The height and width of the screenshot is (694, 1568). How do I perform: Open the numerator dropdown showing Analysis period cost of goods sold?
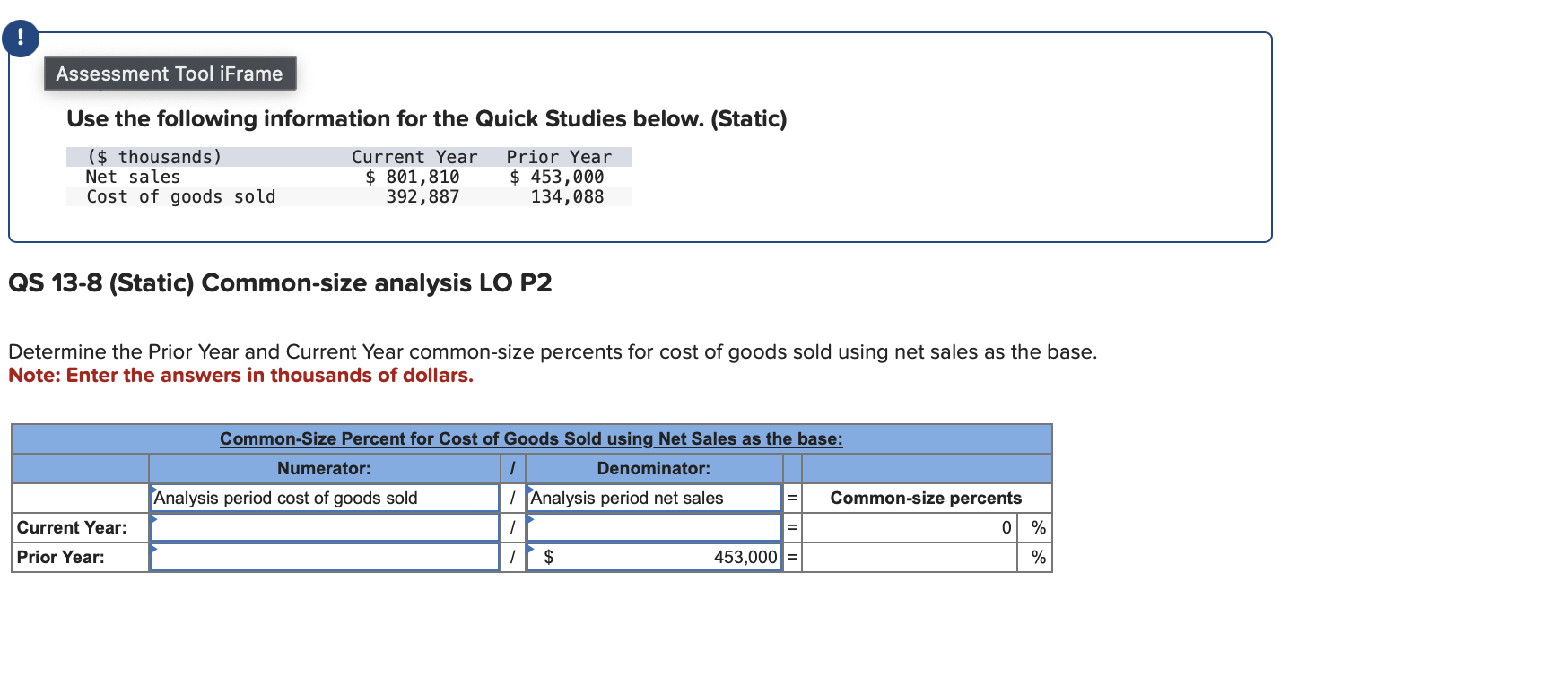[324, 498]
